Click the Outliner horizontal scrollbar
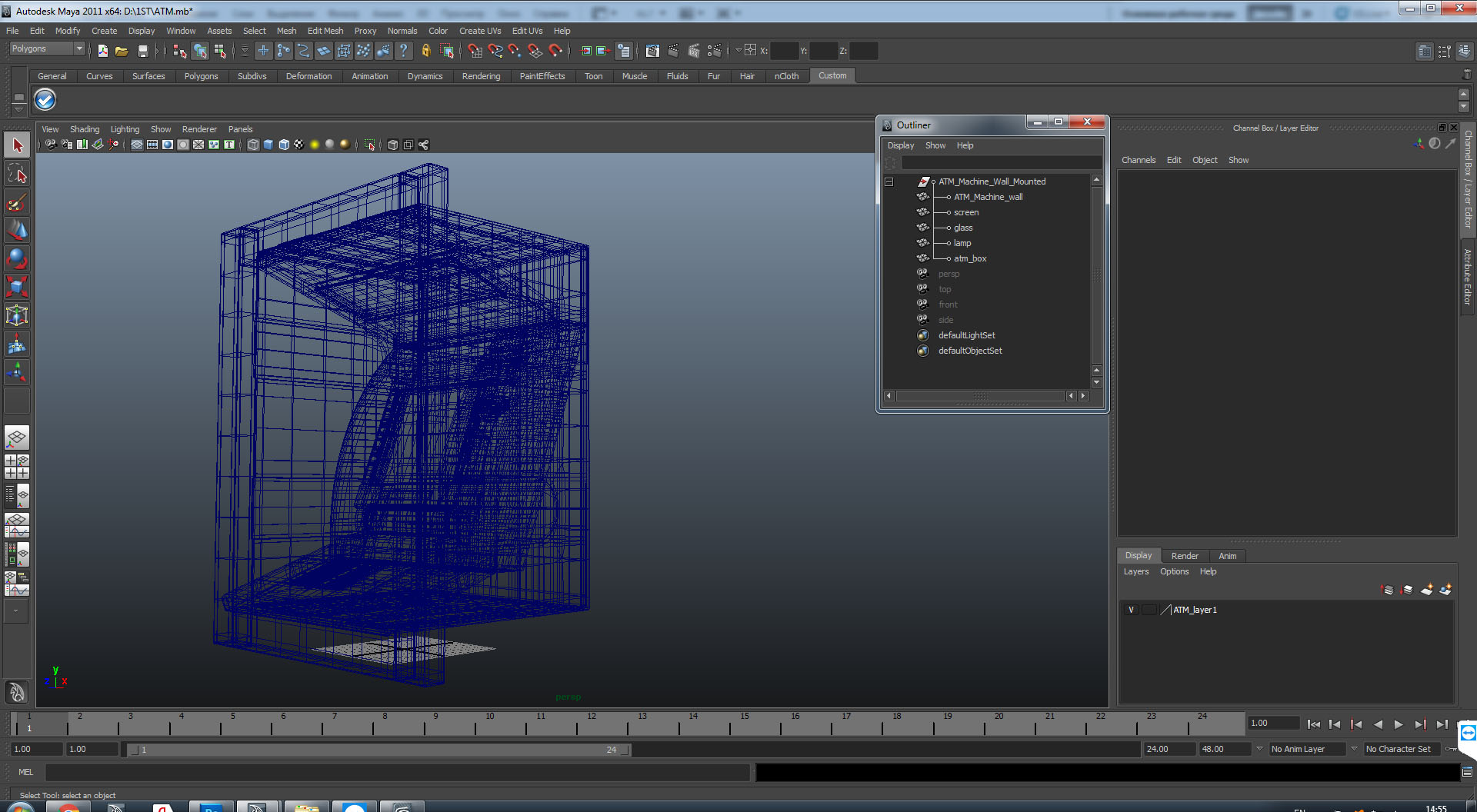The height and width of the screenshot is (812, 1477). coord(980,396)
